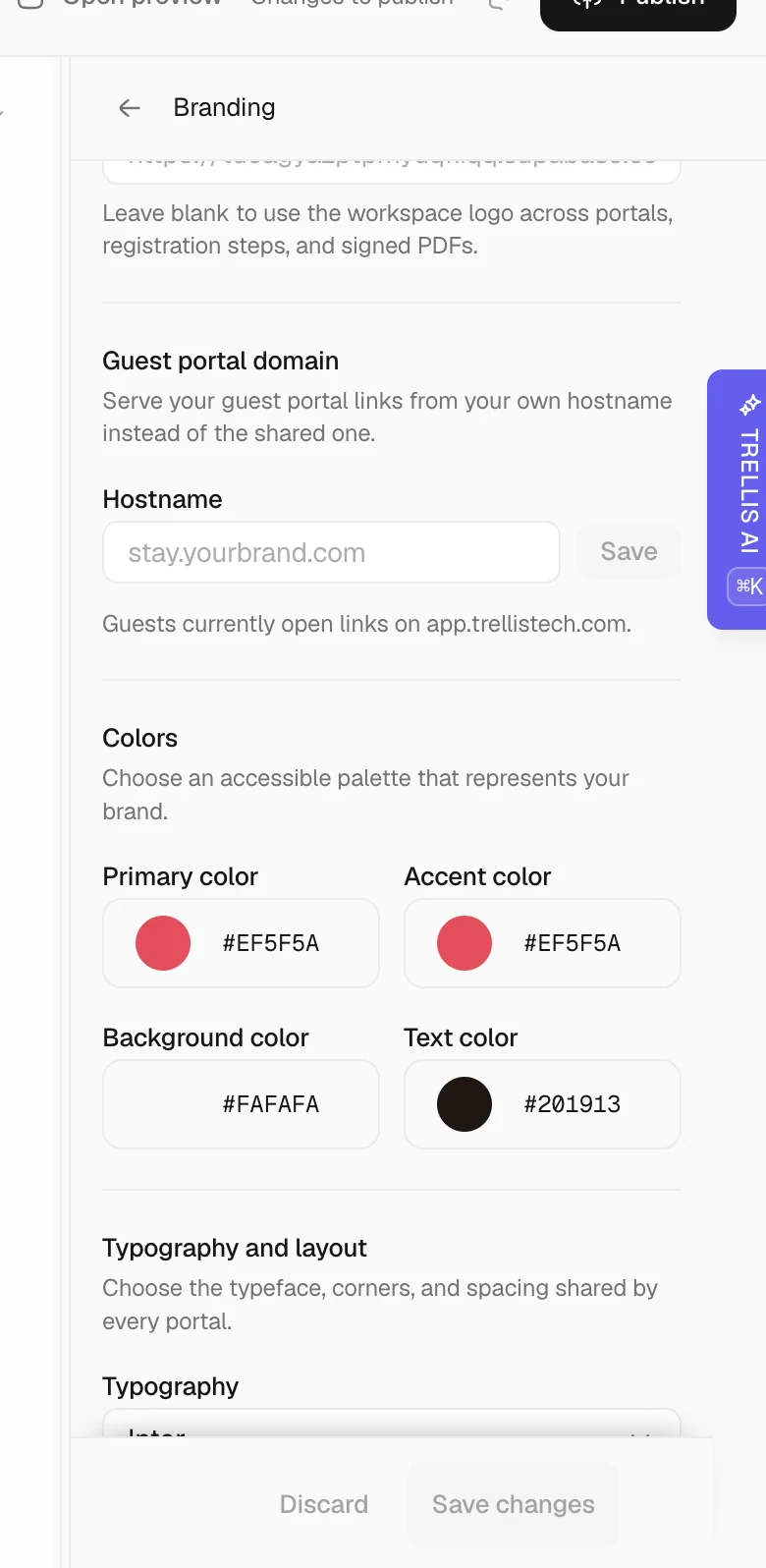Click Save changes button

point(514,1504)
